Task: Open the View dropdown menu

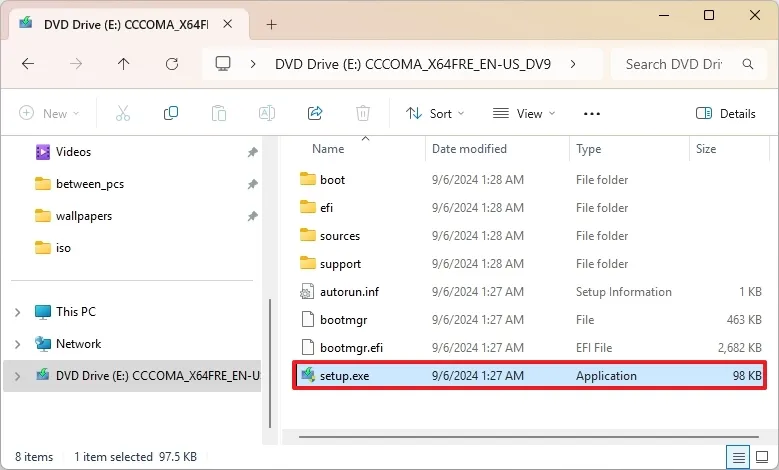Action: (524, 113)
